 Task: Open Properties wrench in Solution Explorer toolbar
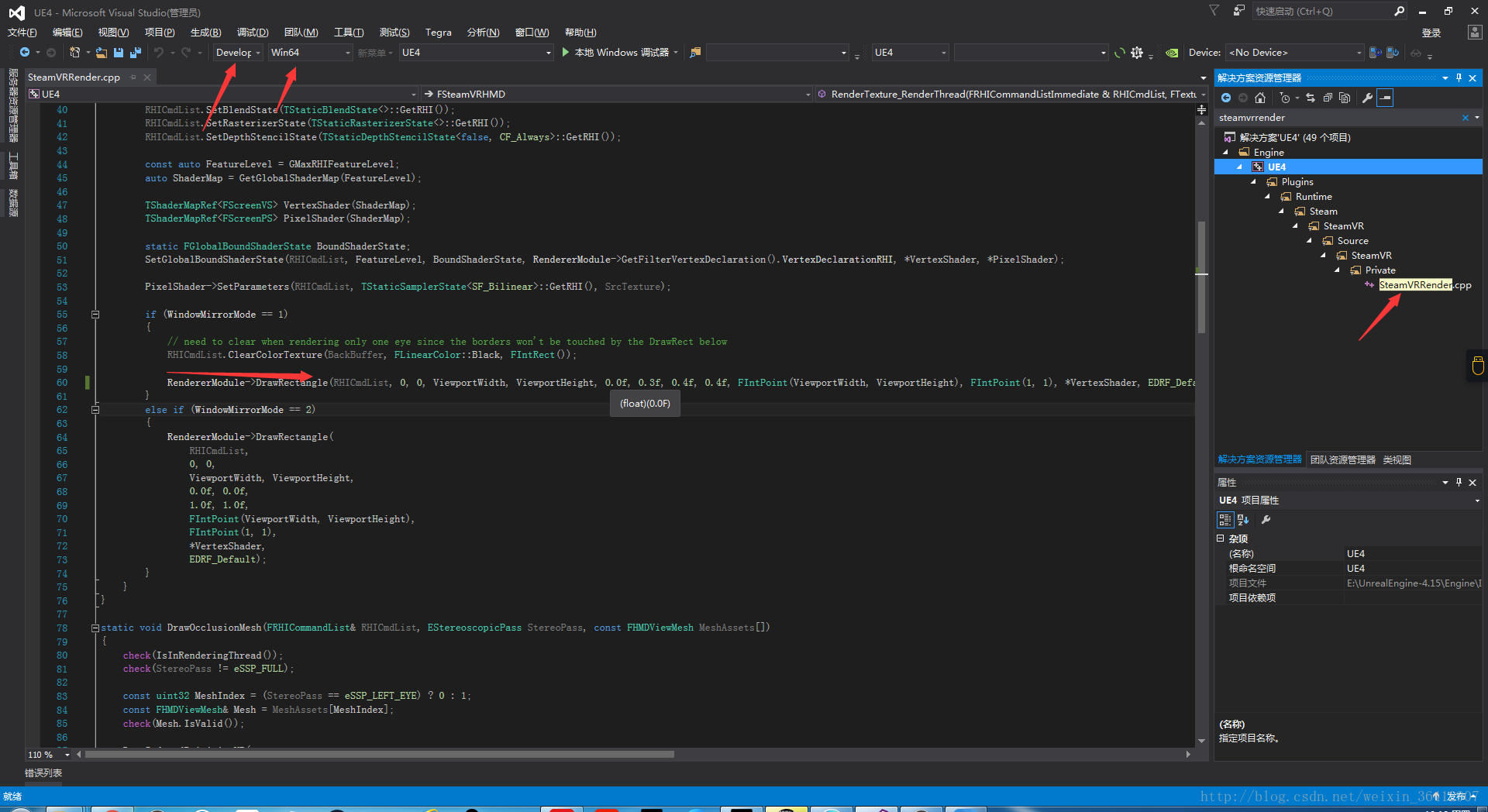(1368, 98)
